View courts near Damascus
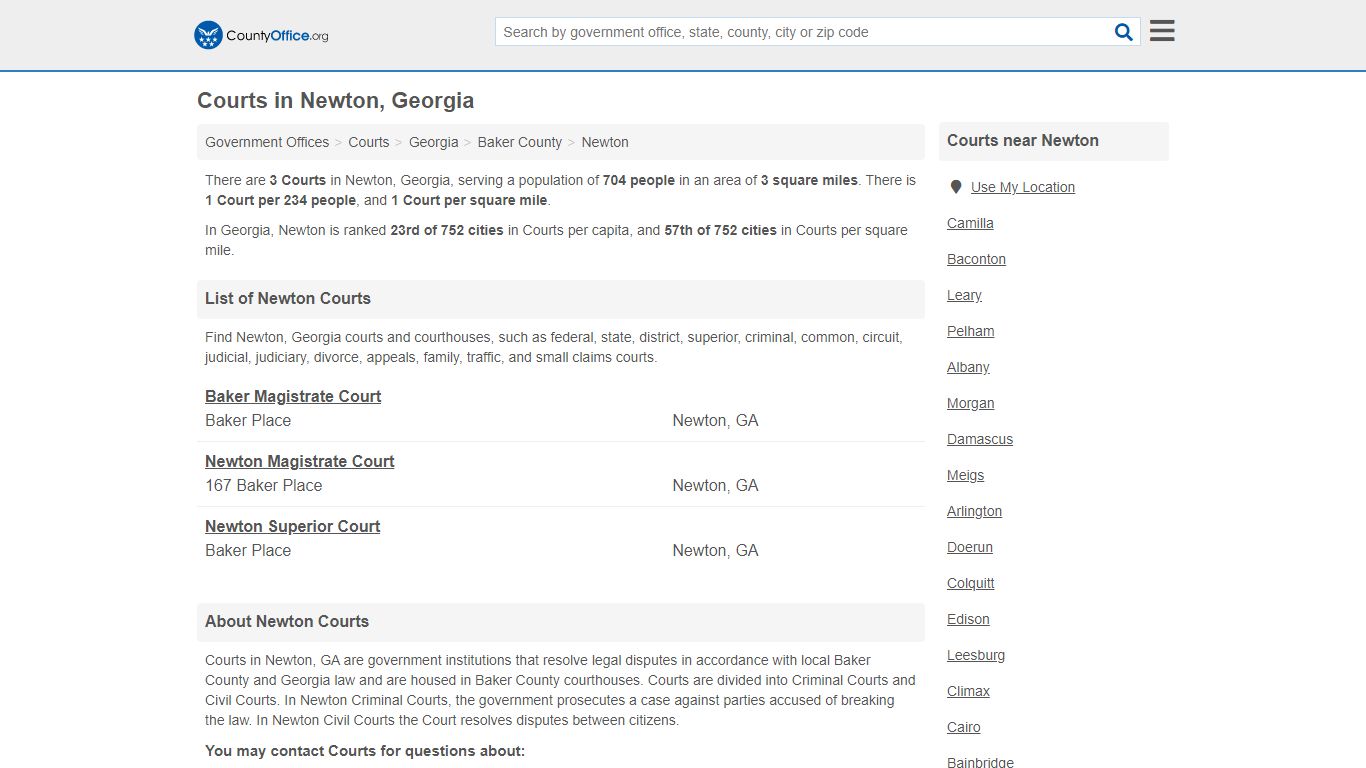The image size is (1366, 768). click(x=980, y=439)
